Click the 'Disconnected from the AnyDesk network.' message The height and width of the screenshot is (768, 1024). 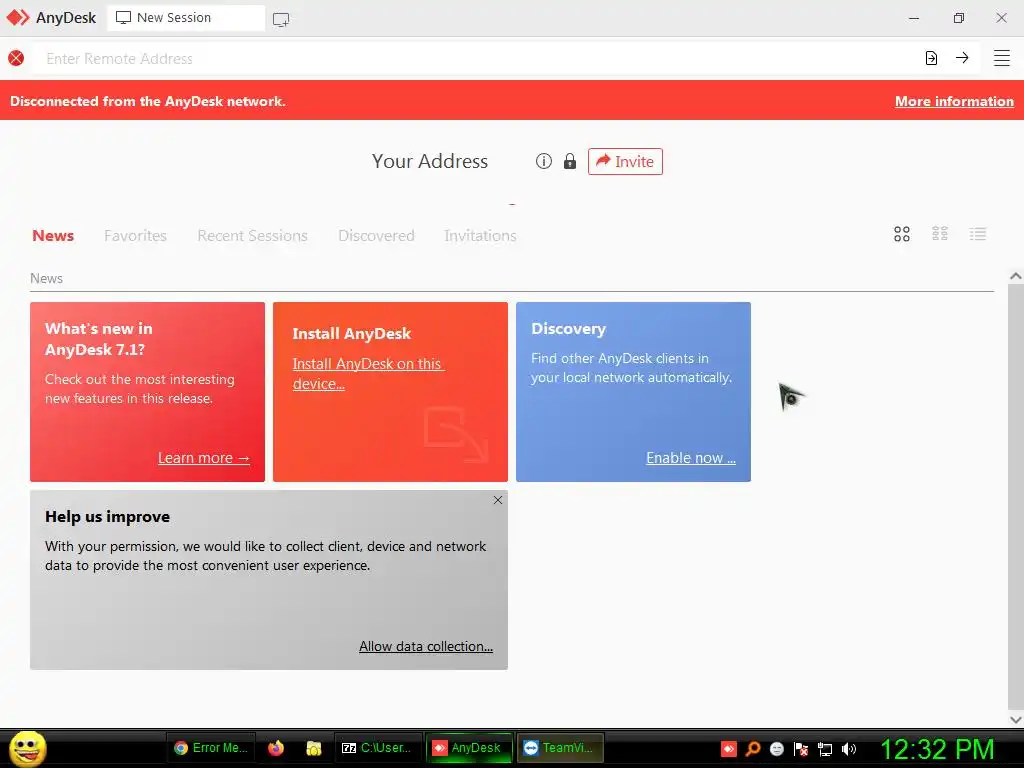[148, 101]
